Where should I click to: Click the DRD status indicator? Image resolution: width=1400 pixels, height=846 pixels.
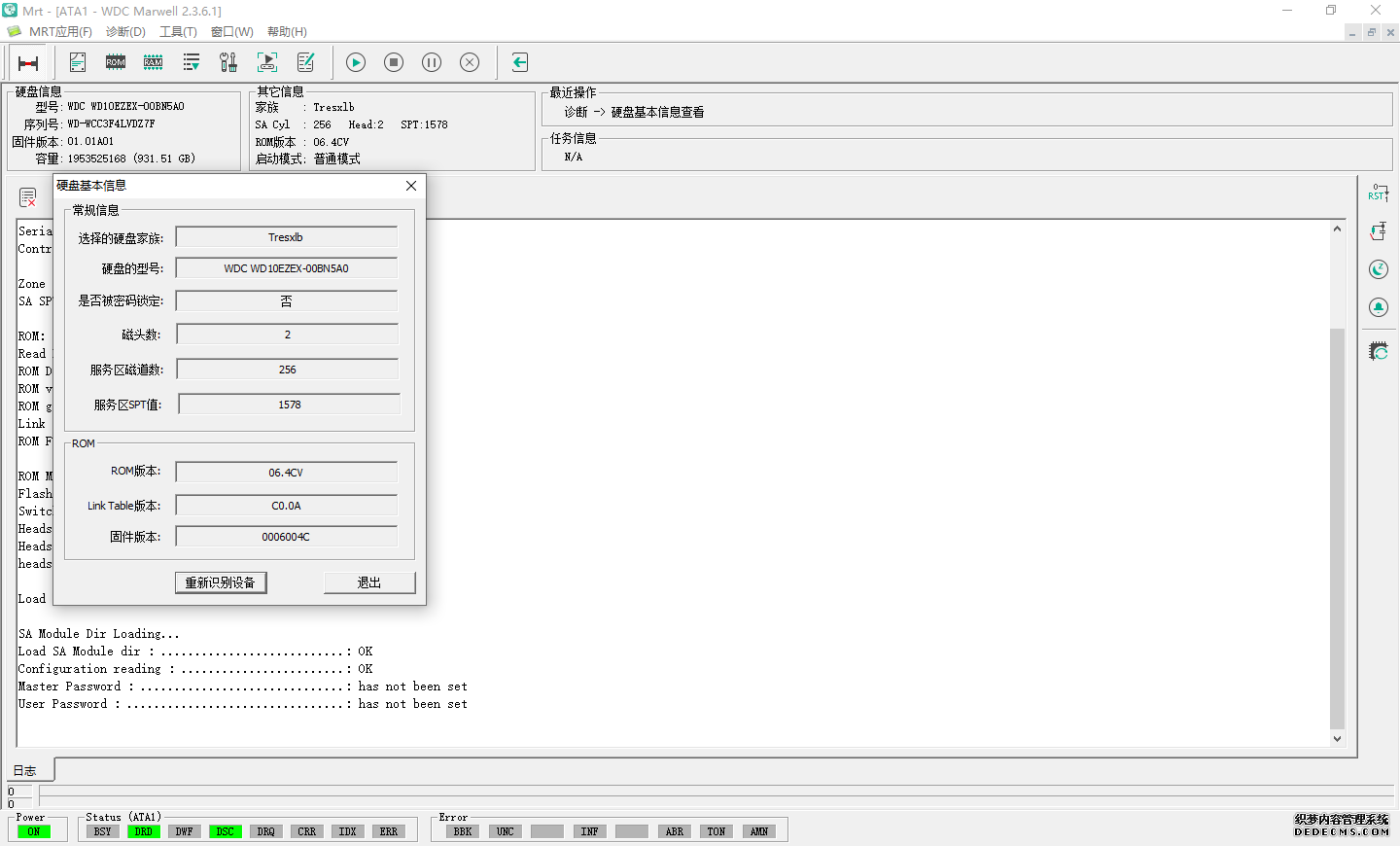coord(144,831)
